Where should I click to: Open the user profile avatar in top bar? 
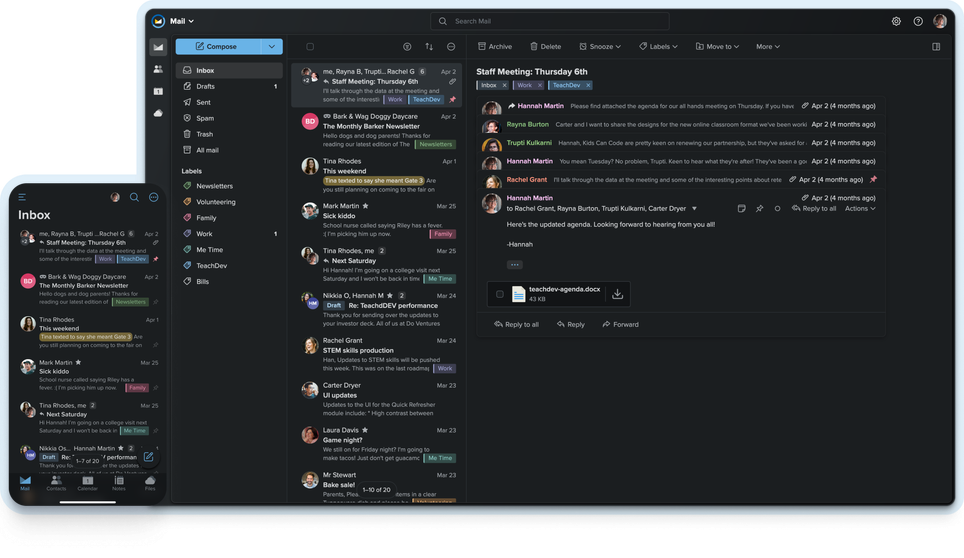pyautogui.click(x=939, y=22)
